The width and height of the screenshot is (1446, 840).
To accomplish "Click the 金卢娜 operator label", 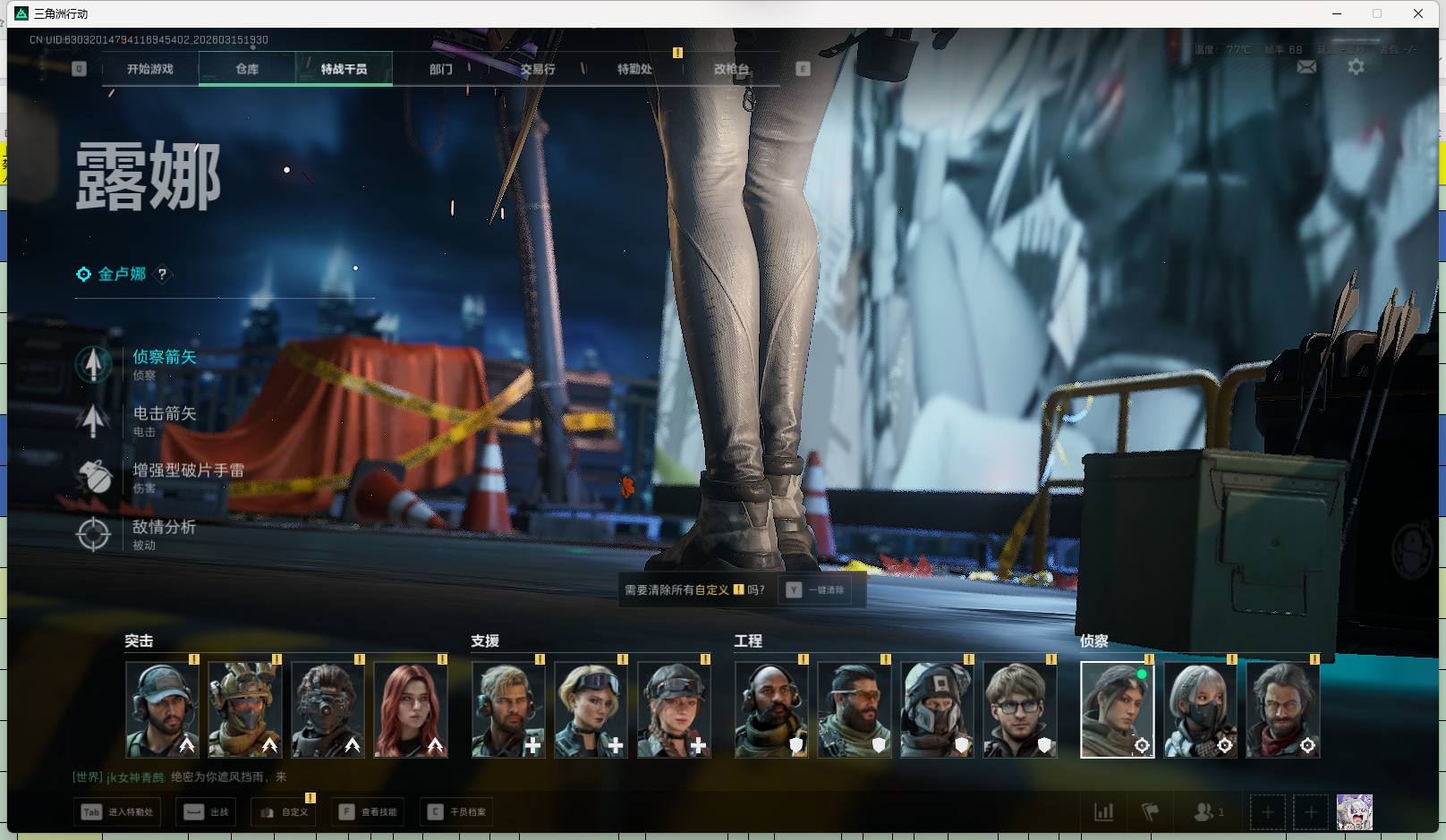I will pos(122,274).
